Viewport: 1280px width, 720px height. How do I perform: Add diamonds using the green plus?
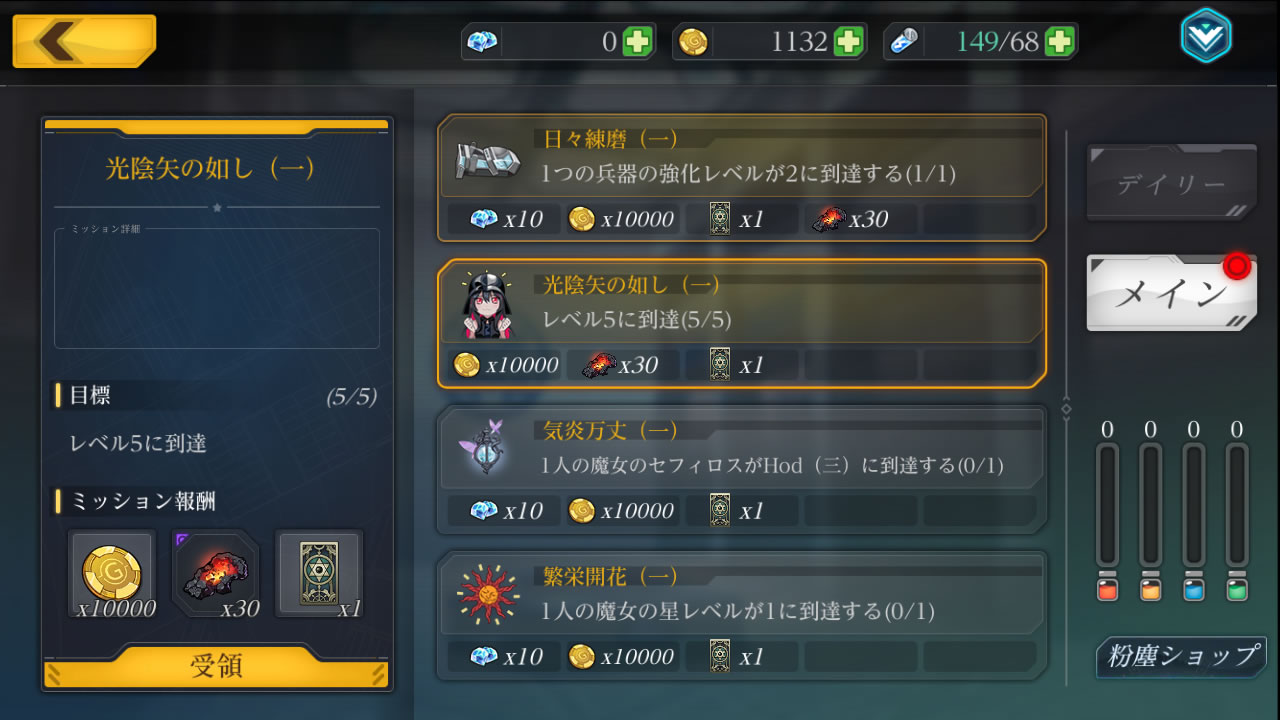pos(637,42)
